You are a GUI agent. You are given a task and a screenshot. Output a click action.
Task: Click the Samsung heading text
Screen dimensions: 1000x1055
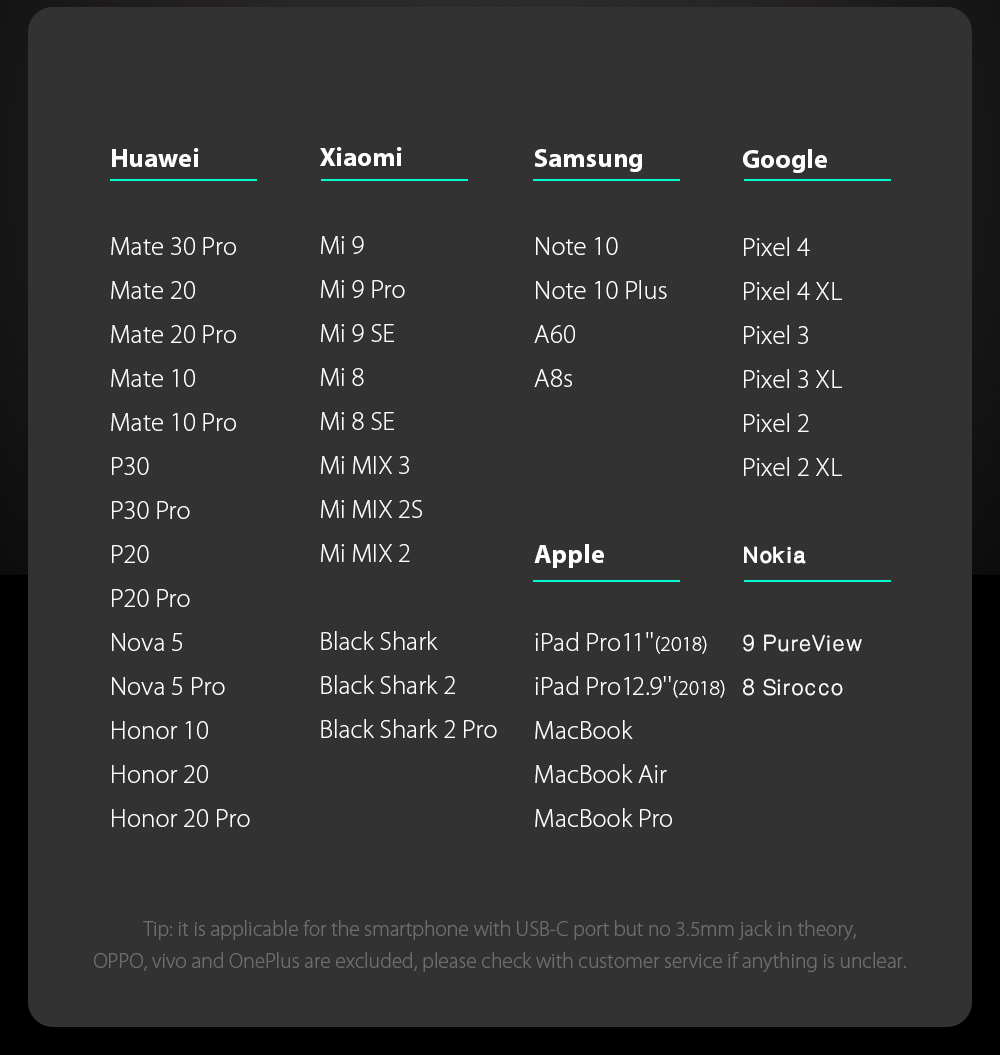[588, 159]
